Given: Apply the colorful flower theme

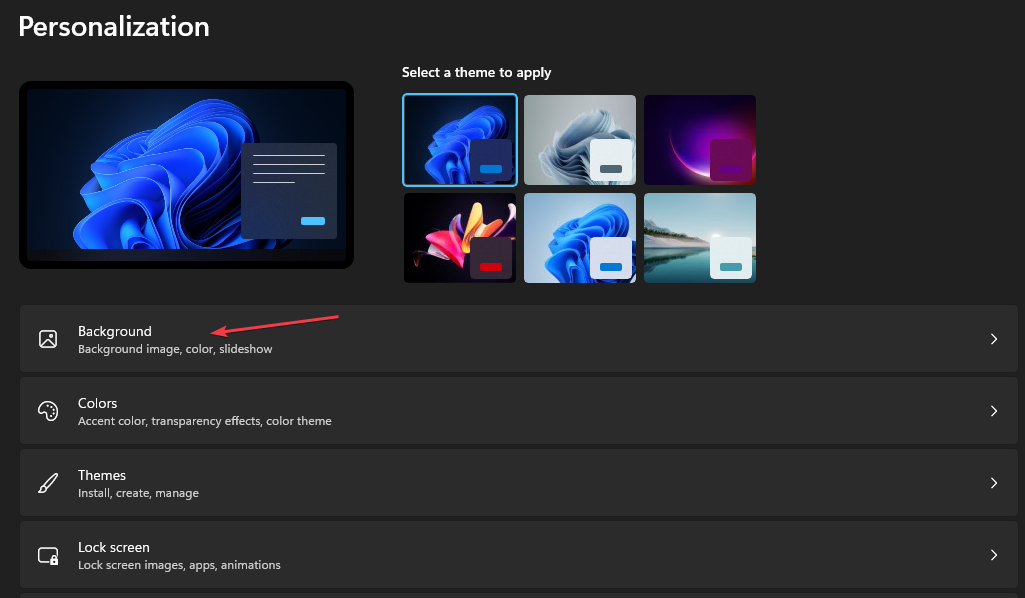Looking at the screenshot, I should tap(460, 238).
